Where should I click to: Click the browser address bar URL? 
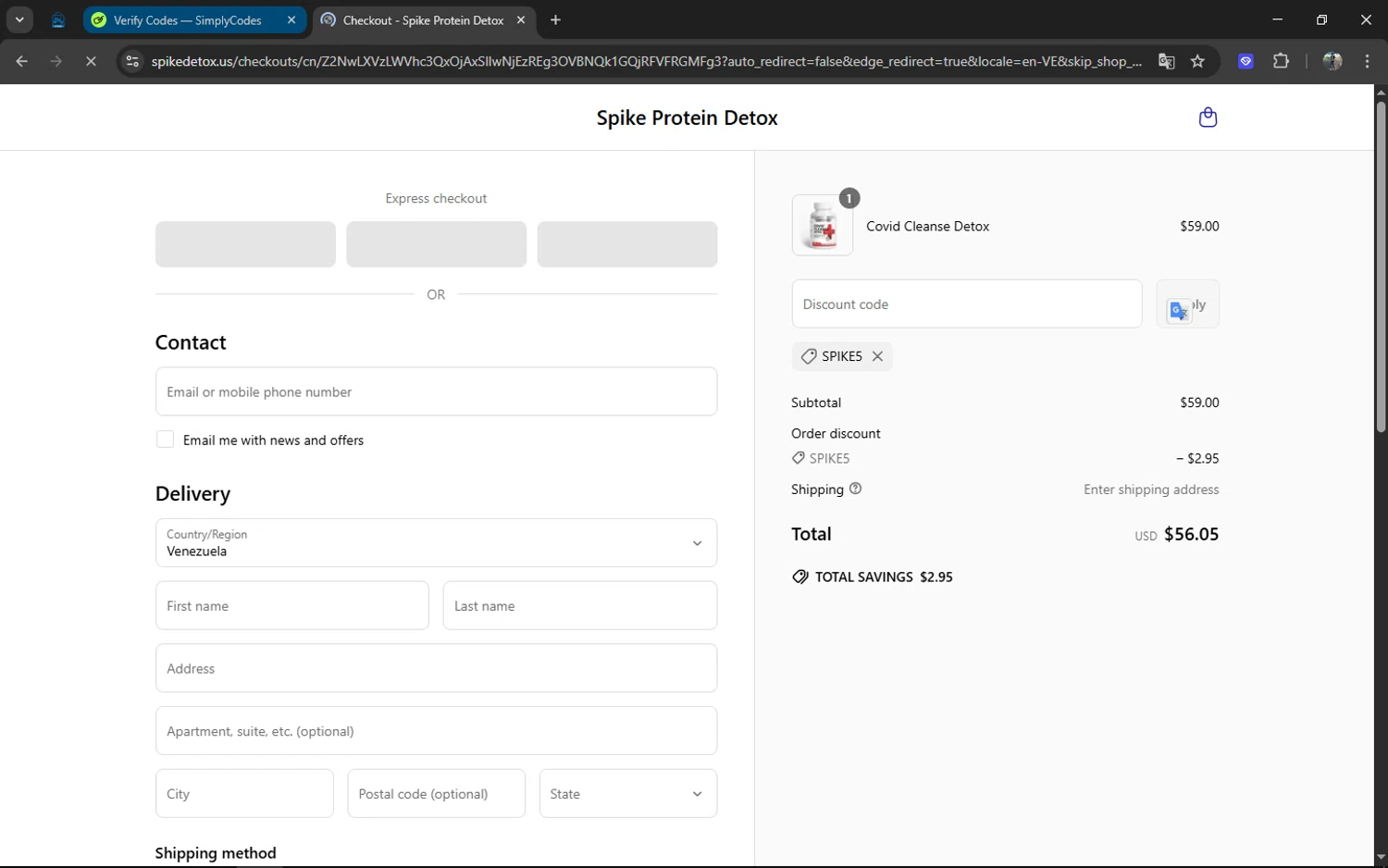pos(646,61)
